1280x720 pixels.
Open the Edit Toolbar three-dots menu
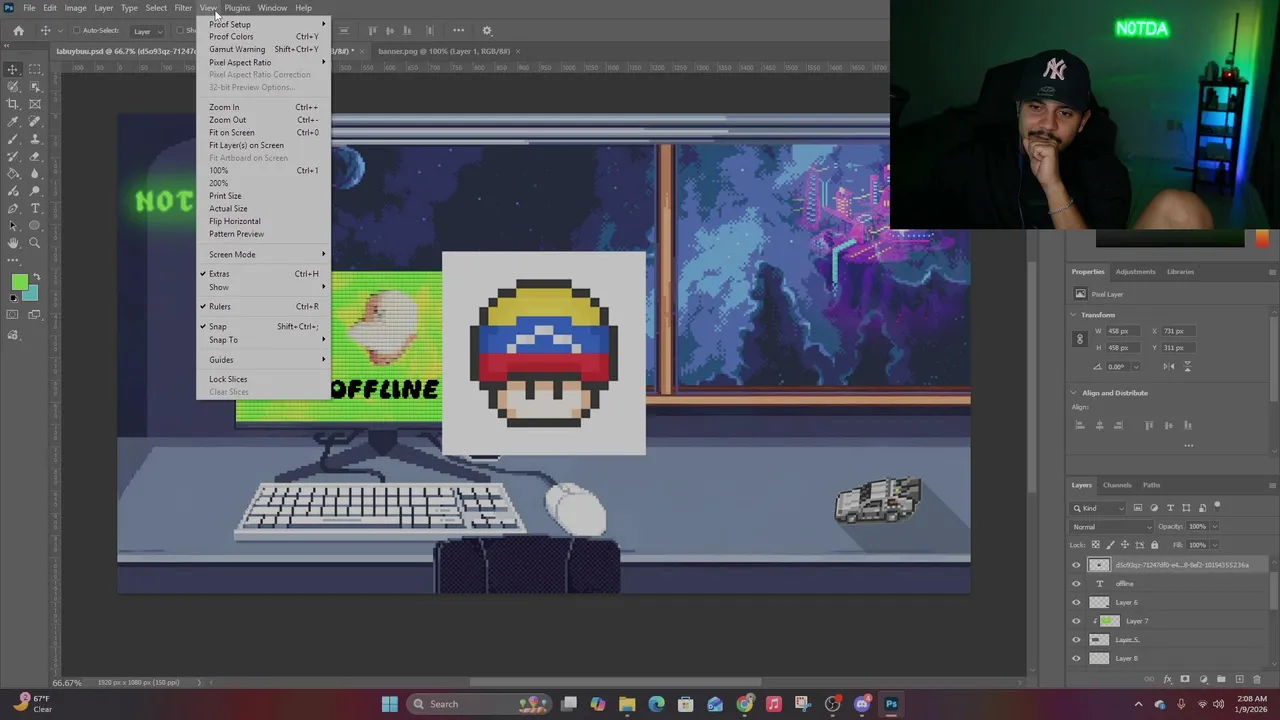tap(13, 260)
